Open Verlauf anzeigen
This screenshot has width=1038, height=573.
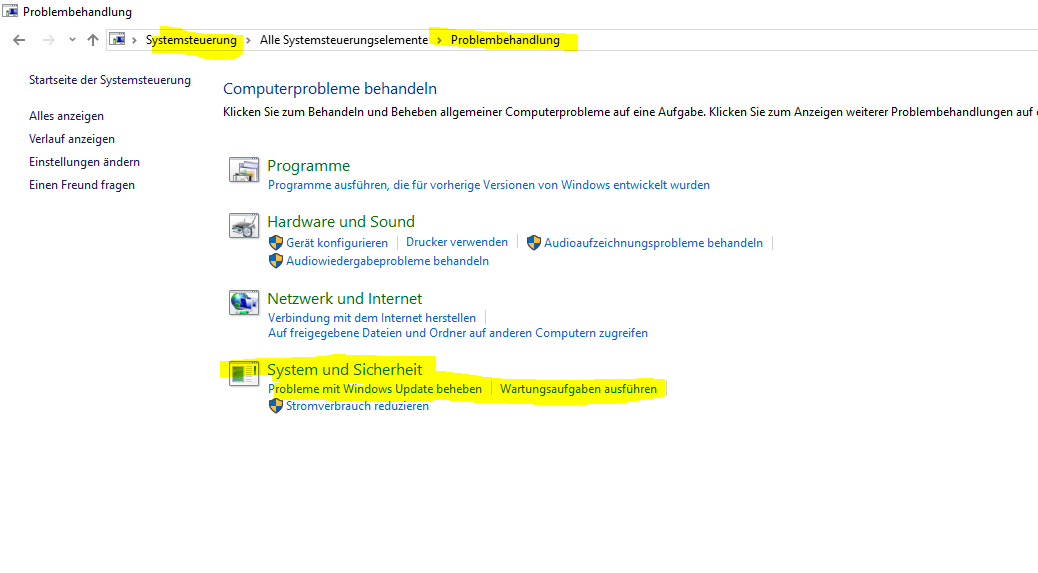coord(71,139)
